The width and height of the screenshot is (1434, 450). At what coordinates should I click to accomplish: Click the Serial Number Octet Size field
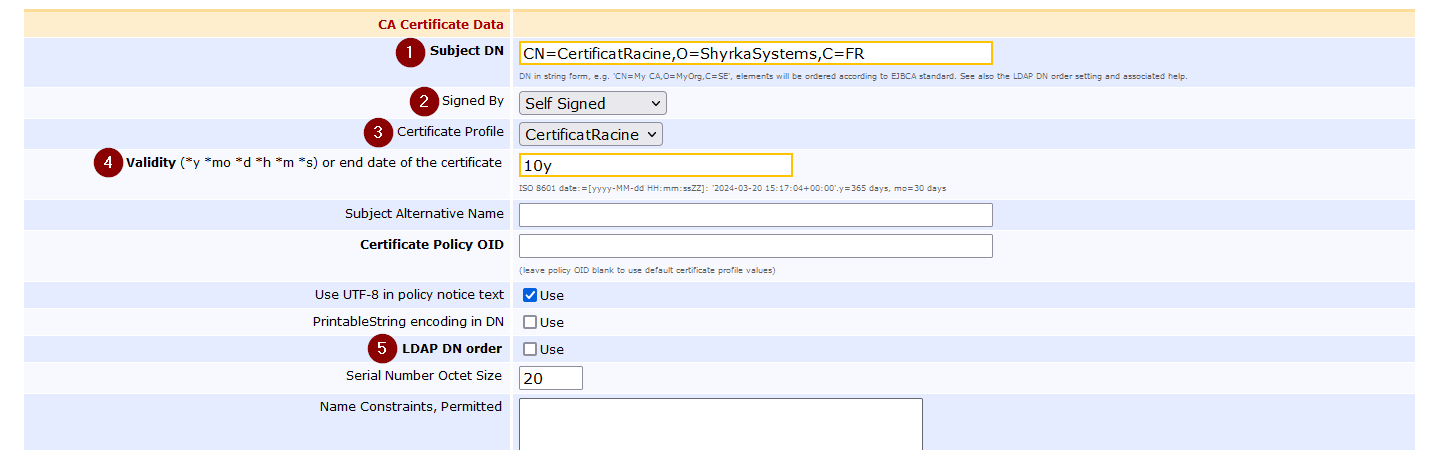click(x=550, y=378)
